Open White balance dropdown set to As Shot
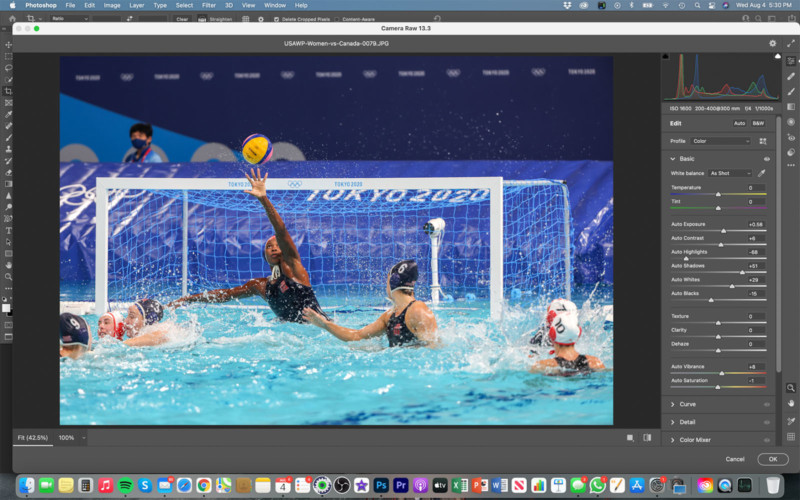Image resolution: width=800 pixels, height=500 pixels. click(730, 173)
